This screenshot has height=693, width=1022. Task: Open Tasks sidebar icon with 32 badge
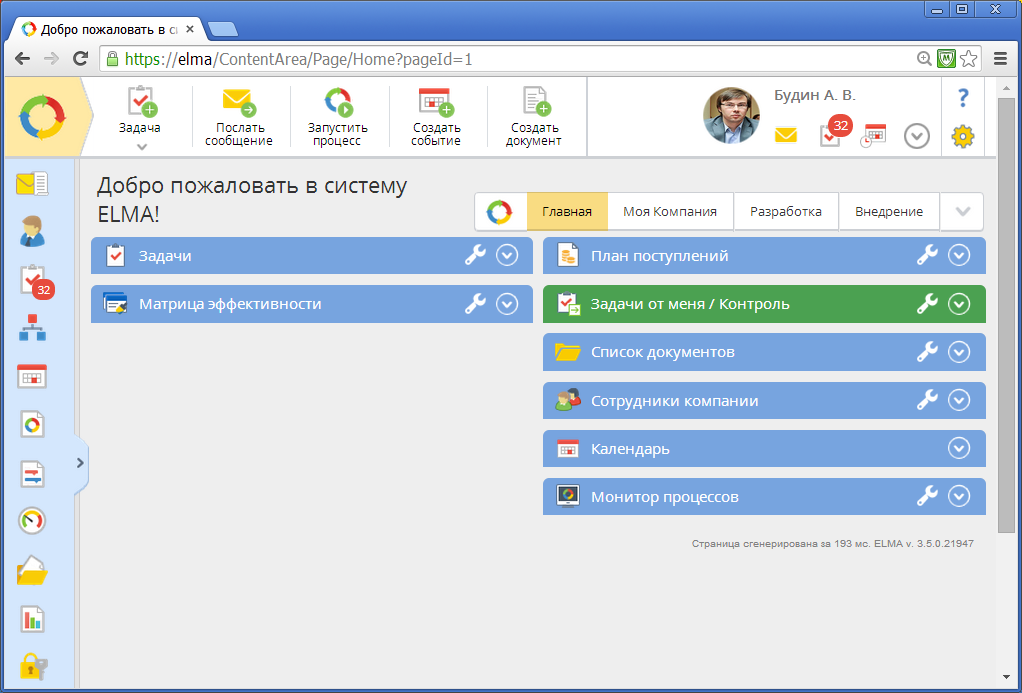(34, 281)
